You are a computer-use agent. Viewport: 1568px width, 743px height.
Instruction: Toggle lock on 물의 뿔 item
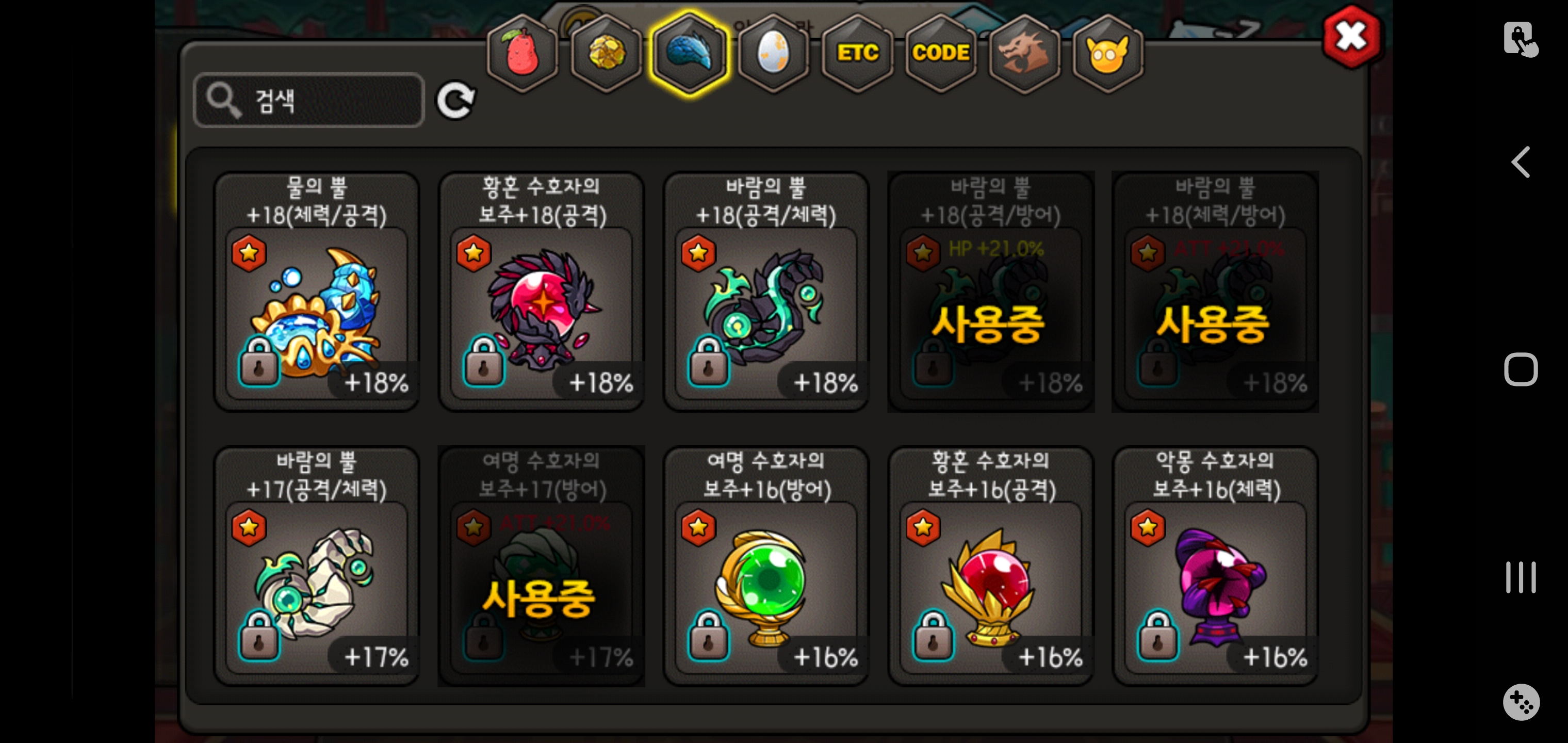tap(259, 362)
